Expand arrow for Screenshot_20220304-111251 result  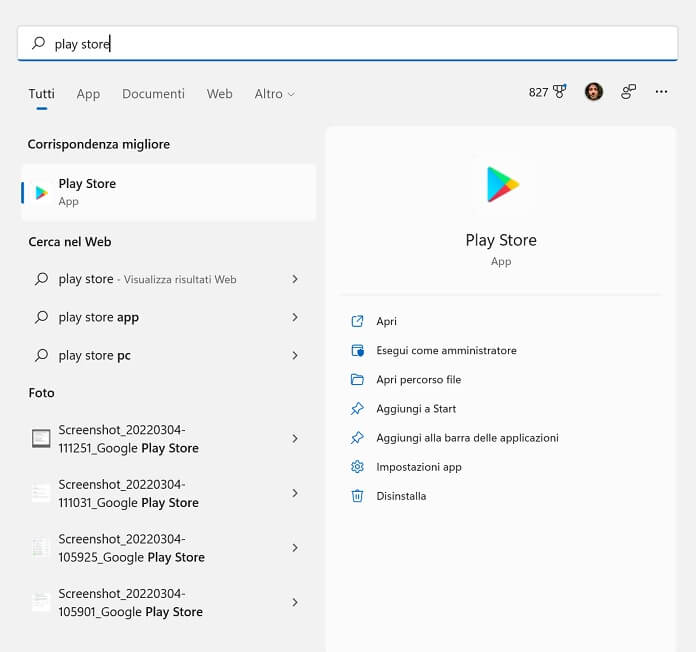tap(295, 439)
